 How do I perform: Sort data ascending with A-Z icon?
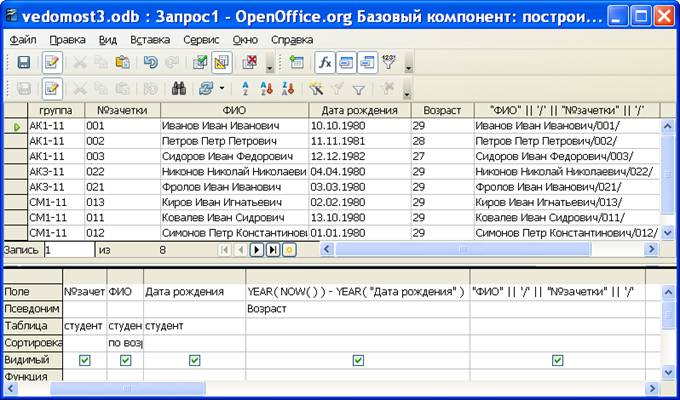[x=244, y=88]
